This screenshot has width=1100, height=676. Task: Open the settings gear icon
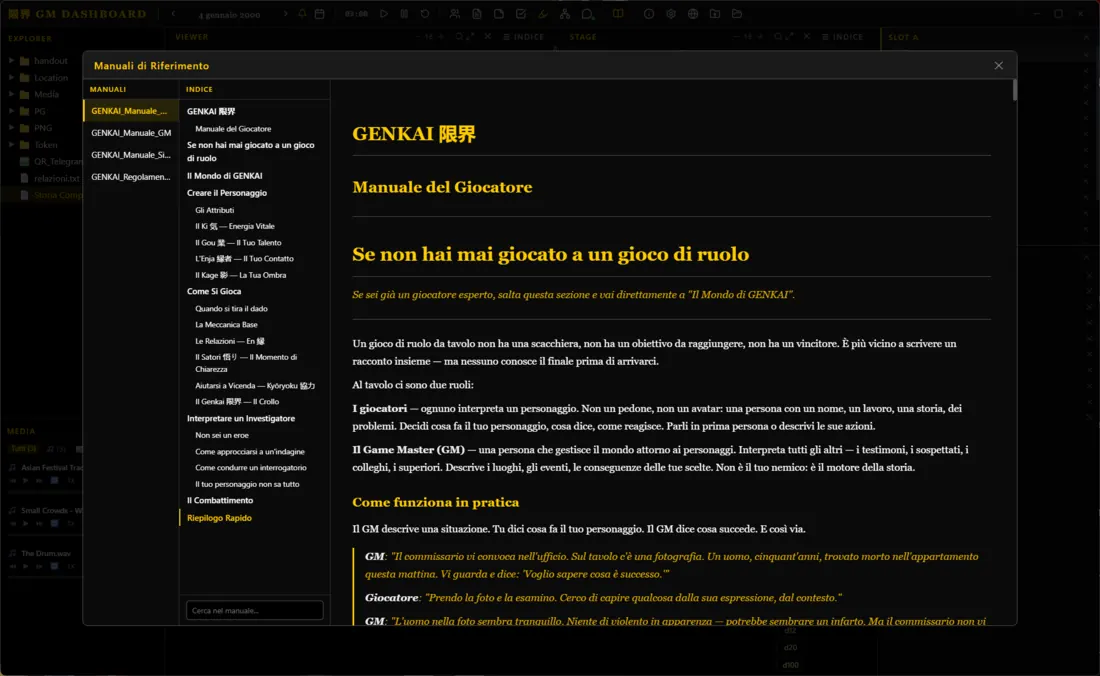point(672,12)
